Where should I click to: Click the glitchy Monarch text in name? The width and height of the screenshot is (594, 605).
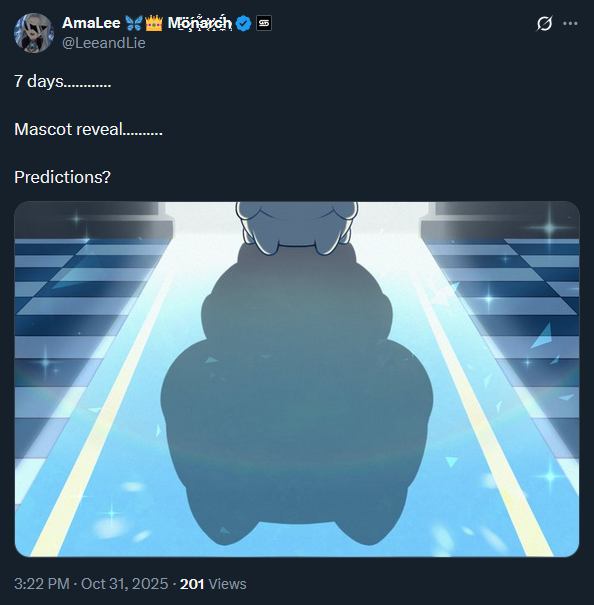200,23
